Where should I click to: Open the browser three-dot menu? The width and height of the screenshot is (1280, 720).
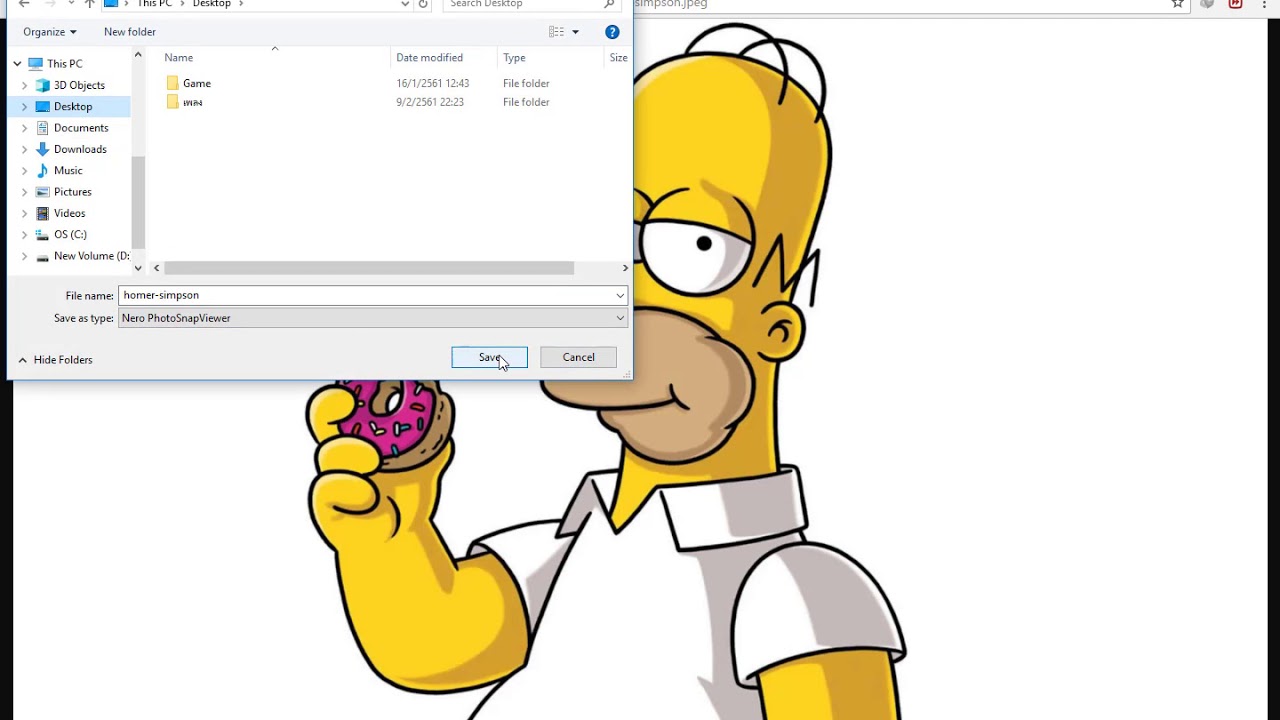pyautogui.click(x=1264, y=4)
